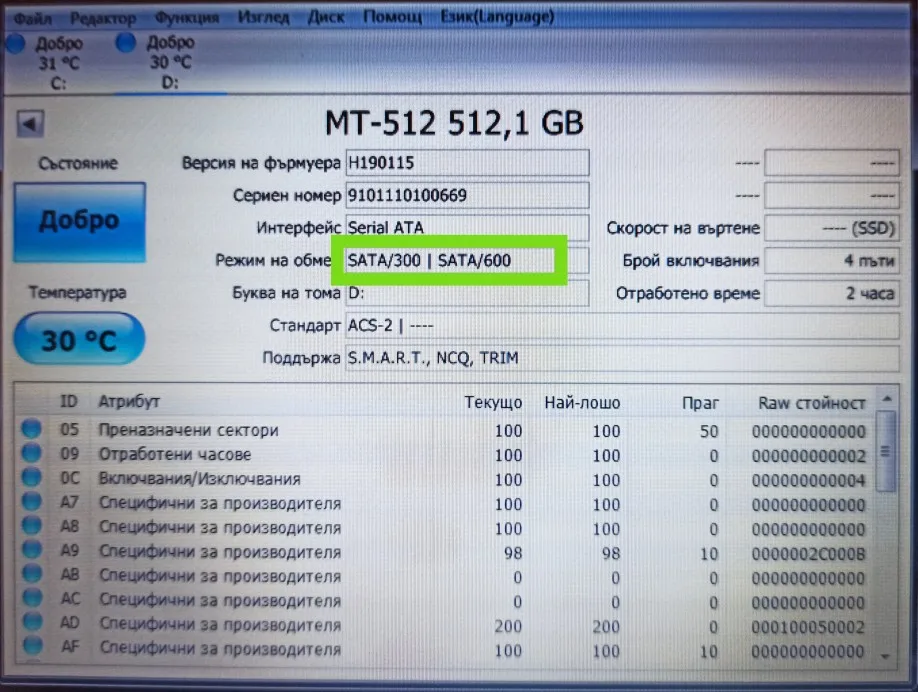Screen dimensions: 918x692
Task: Select the Преназначени сектори row text
Action: pos(188,430)
